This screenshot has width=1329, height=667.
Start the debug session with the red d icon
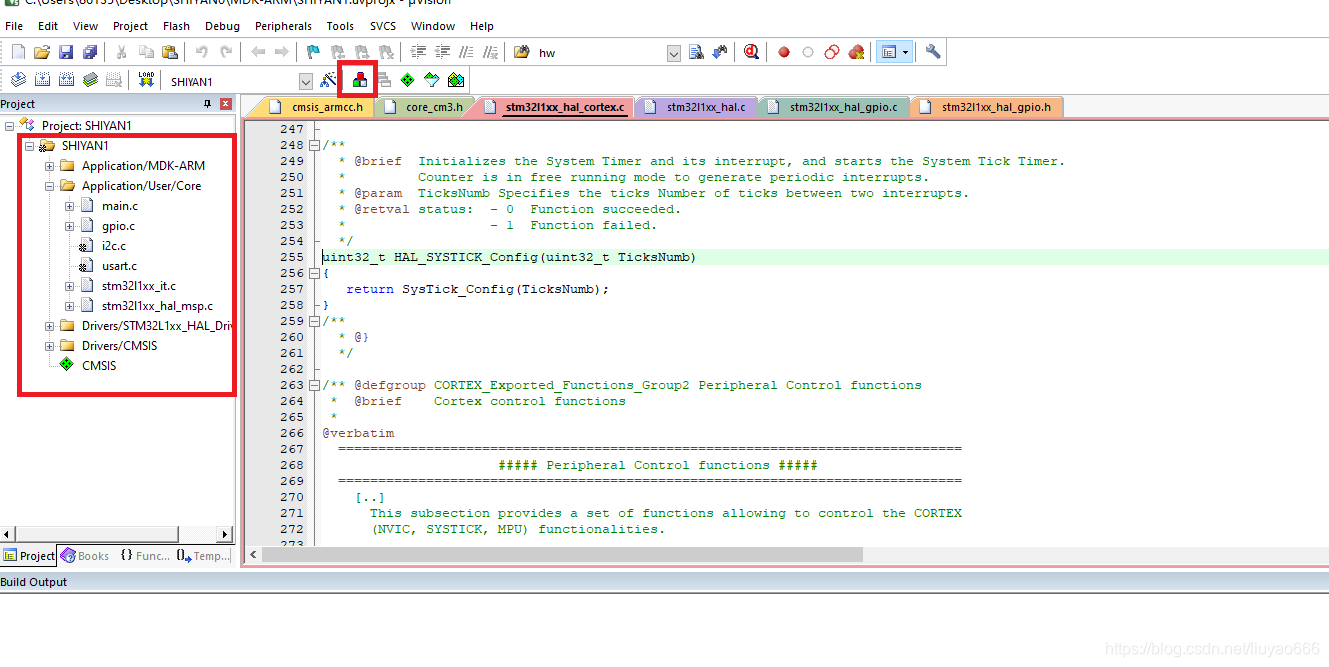[751, 52]
